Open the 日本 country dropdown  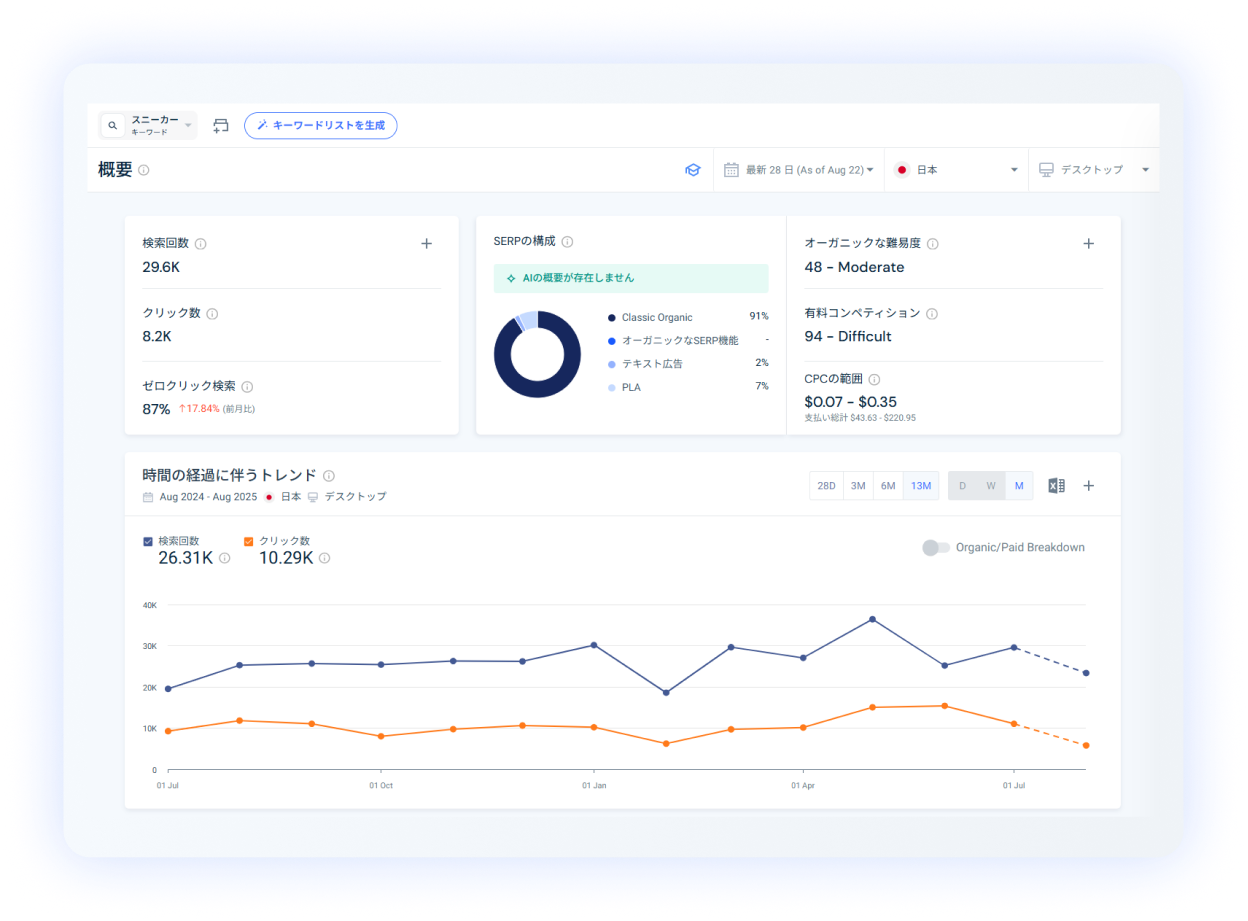958,170
